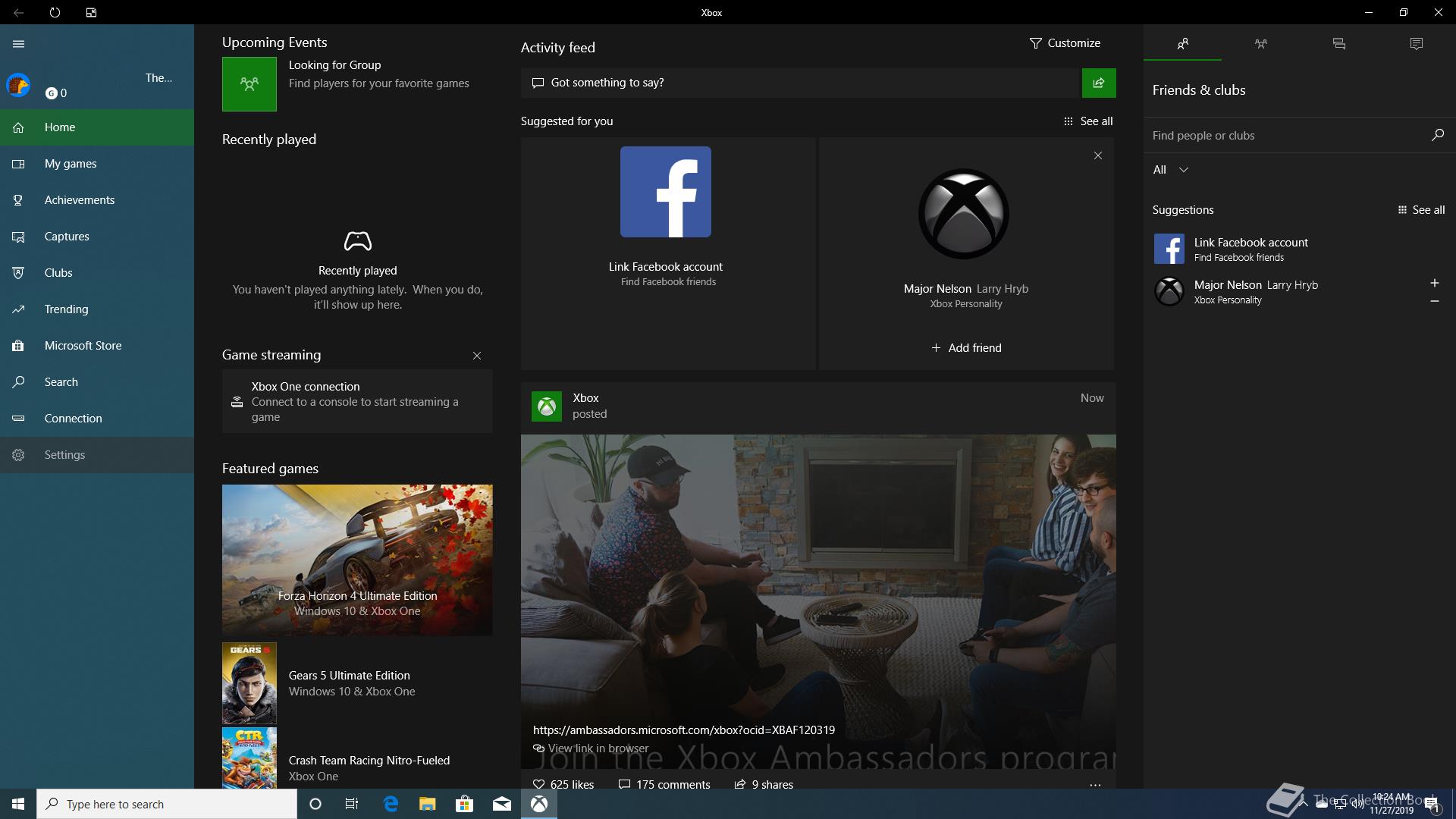Select the Activity alerts tab in right panel
This screenshot has width=1456, height=819.
pos(1417,44)
